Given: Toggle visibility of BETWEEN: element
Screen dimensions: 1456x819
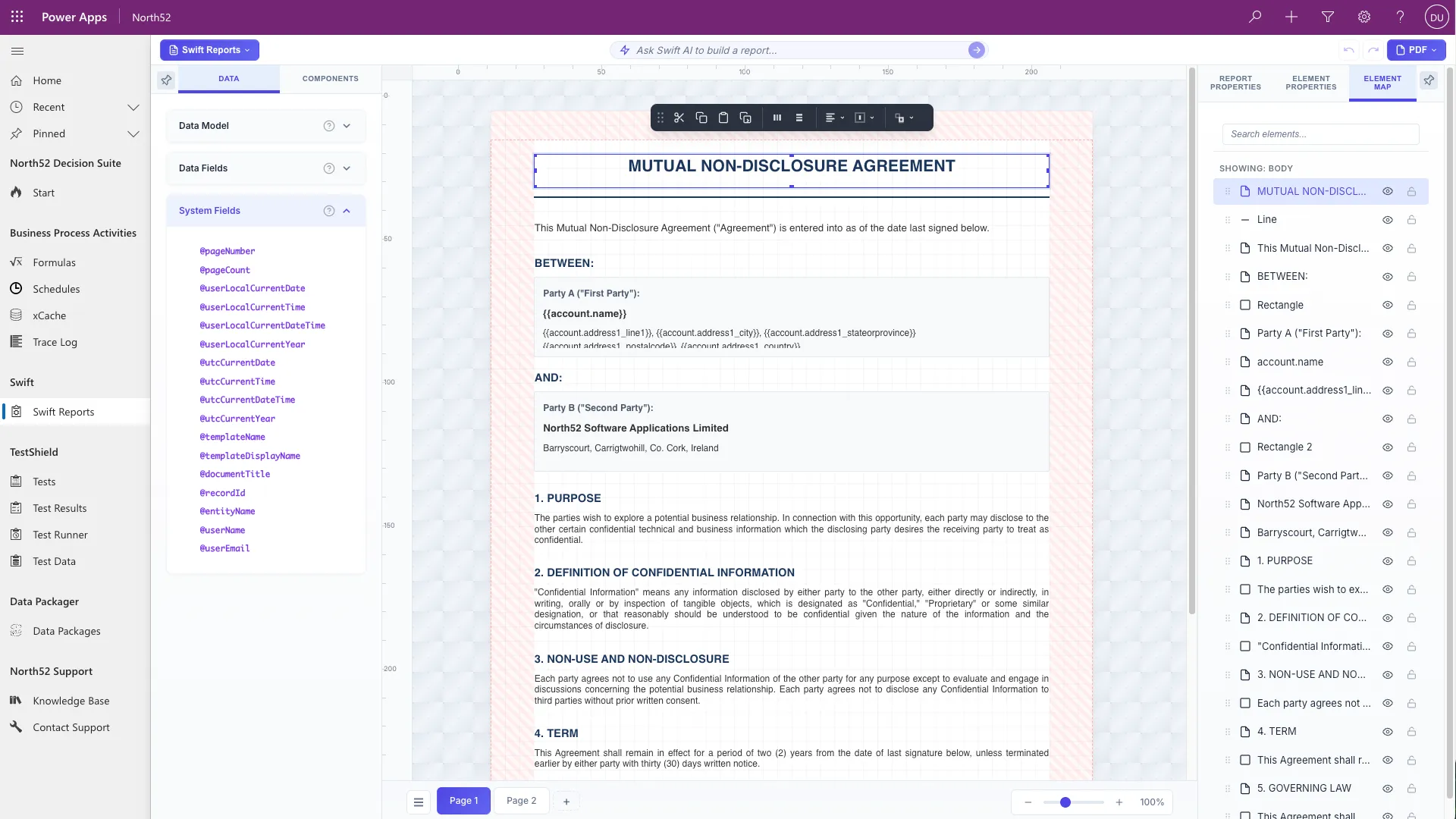Looking at the screenshot, I should click(1387, 277).
